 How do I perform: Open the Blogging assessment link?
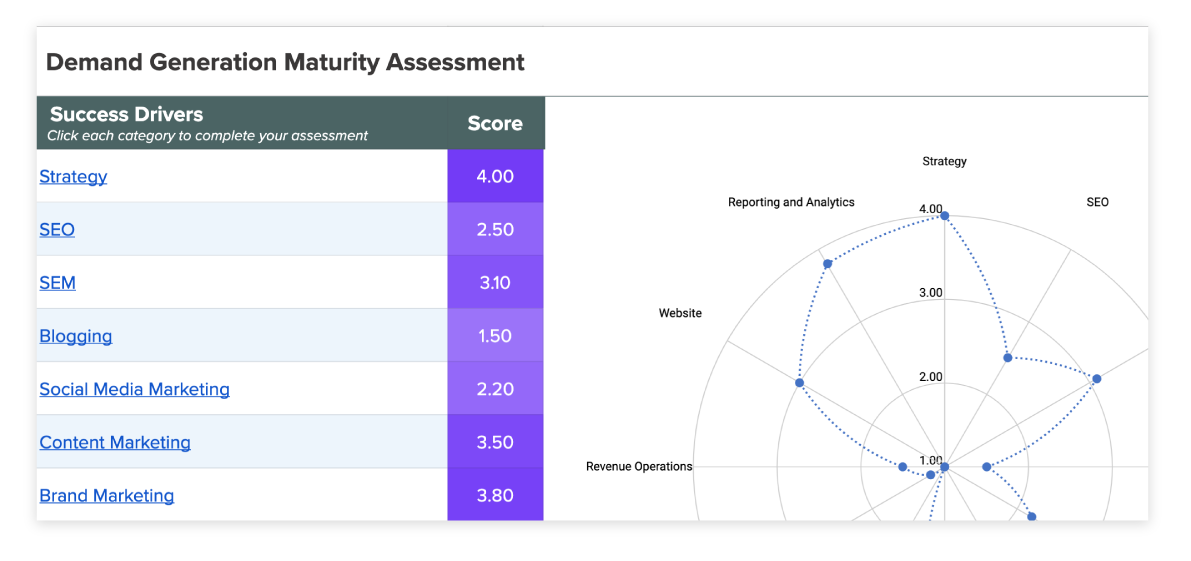point(76,336)
